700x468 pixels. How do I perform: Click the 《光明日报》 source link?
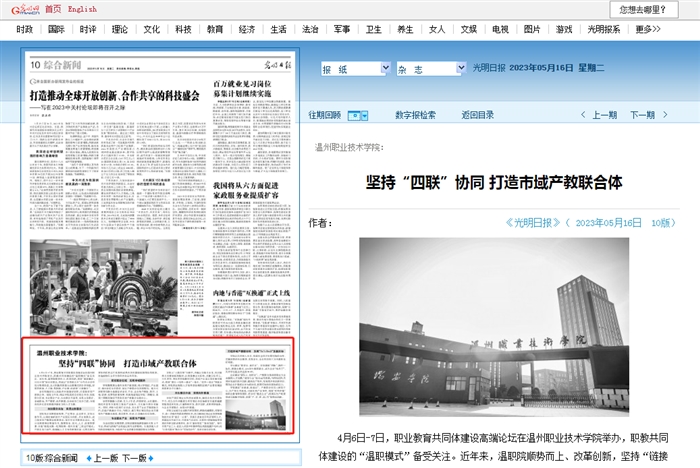click(x=536, y=222)
